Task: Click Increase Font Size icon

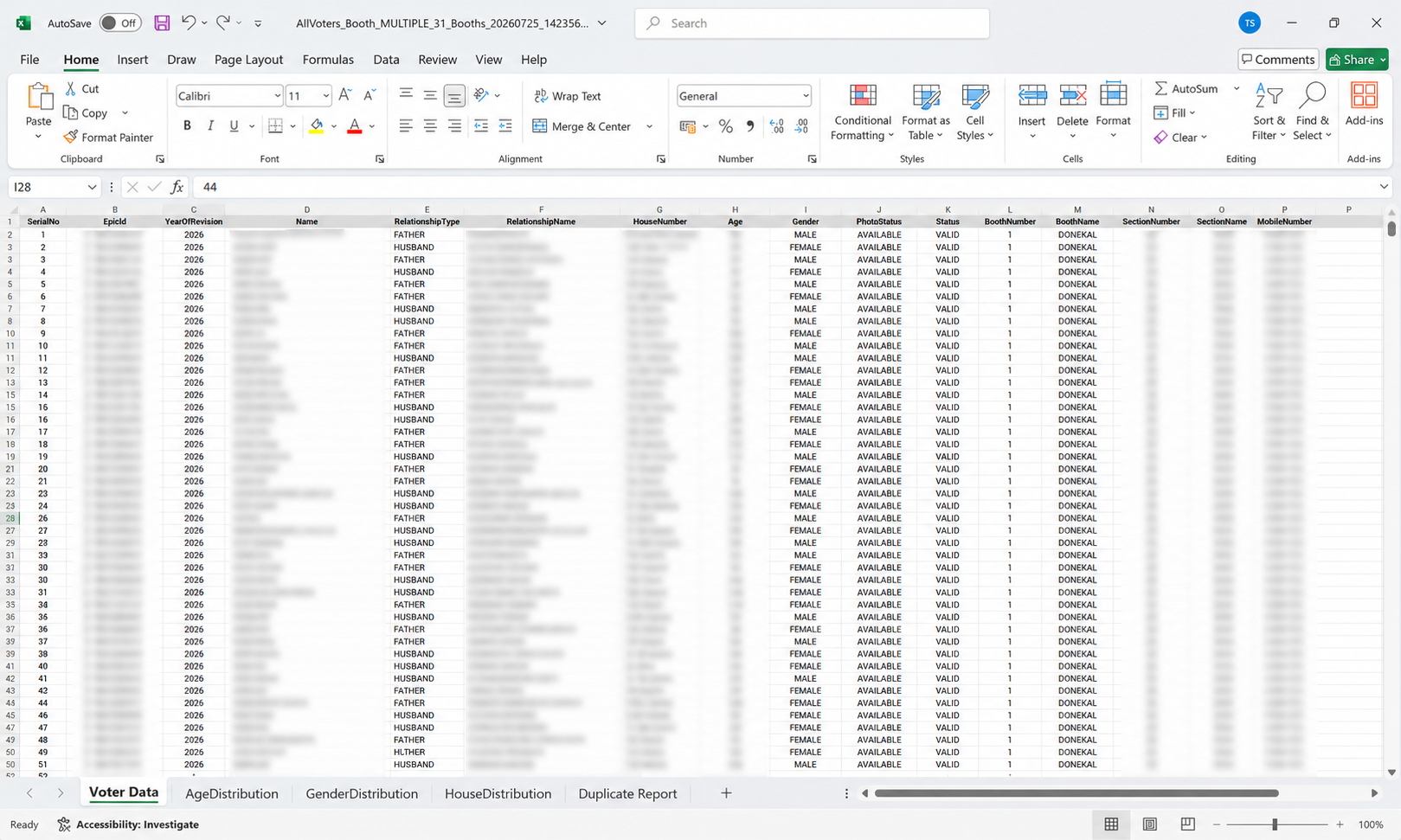Action: pyautogui.click(x=344, y=95)
